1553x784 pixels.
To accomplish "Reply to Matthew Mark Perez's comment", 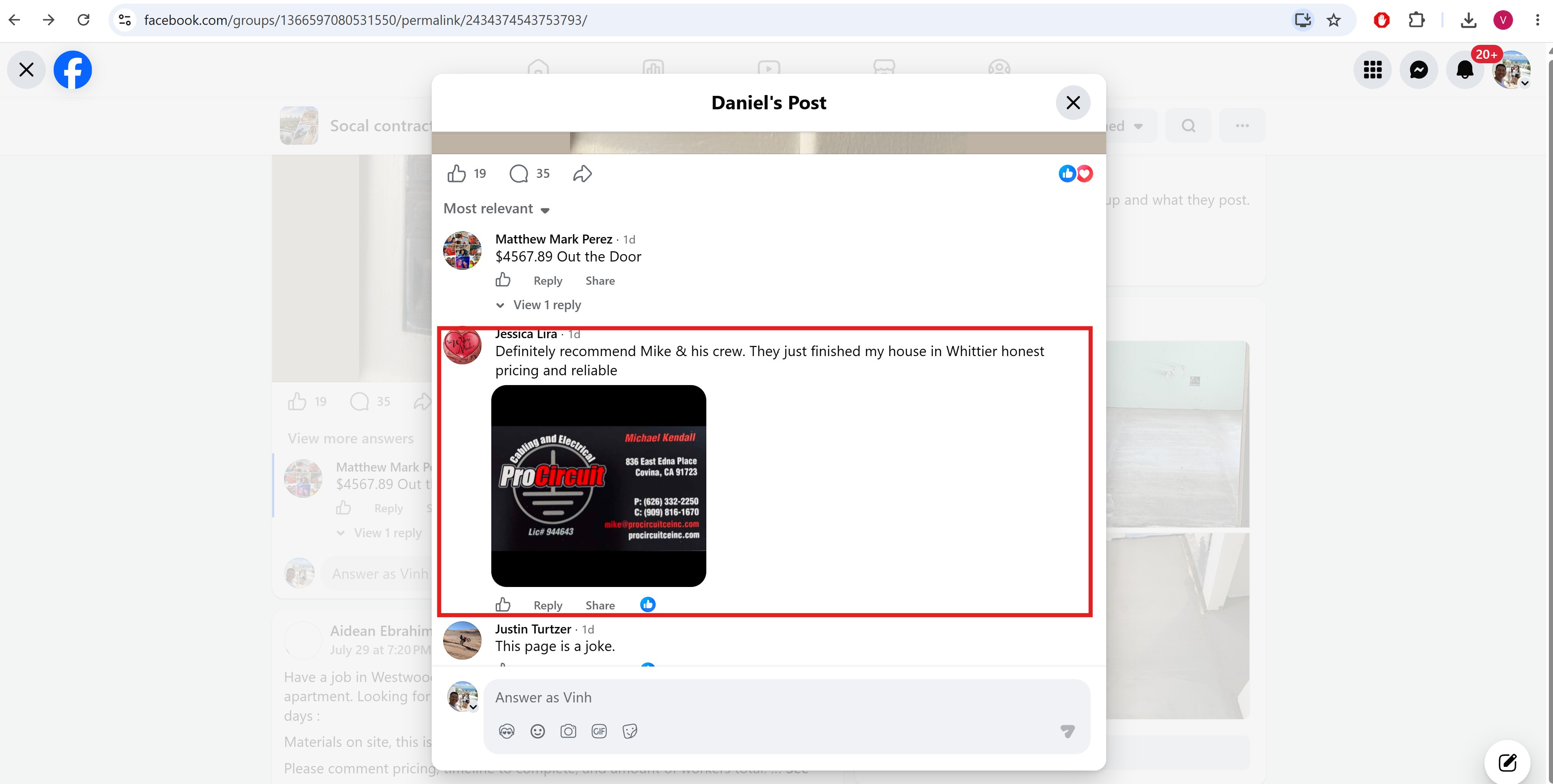I will [548, 281].
